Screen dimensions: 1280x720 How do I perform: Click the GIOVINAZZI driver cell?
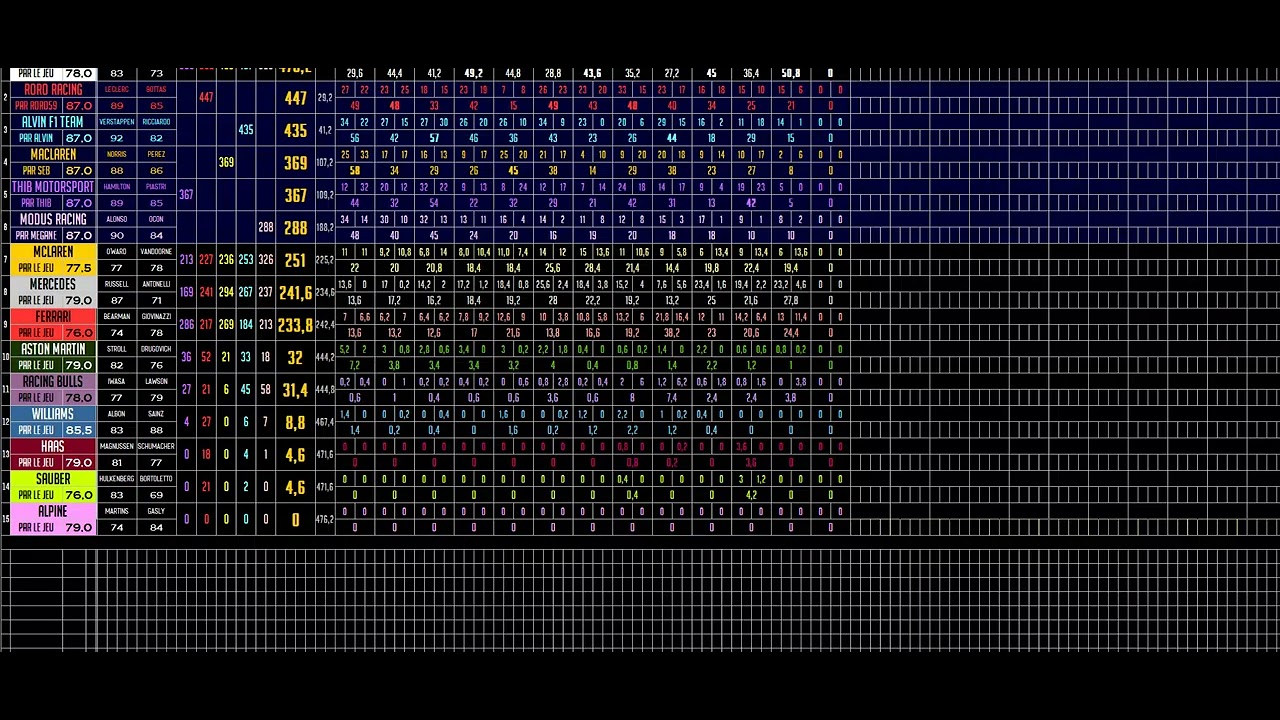(x=156, y=316)
